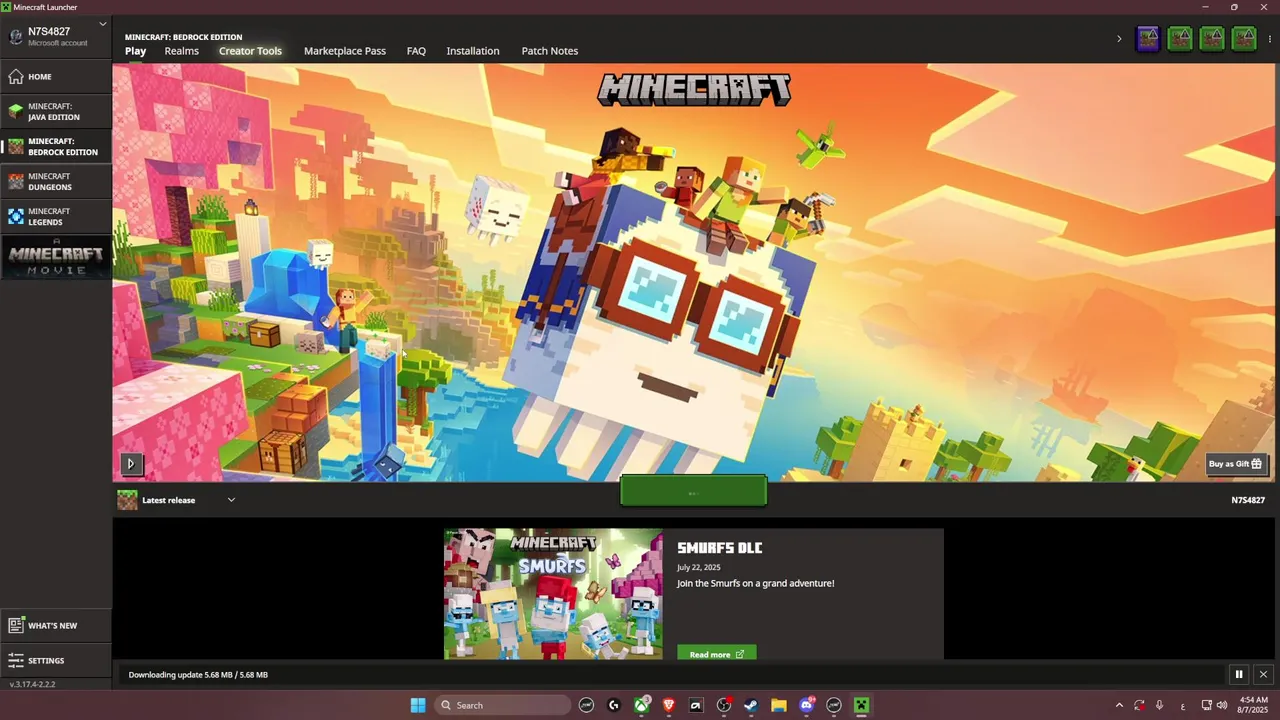Click the grass block icon beside Latest release
This screenshot has height=720, width=1280.
(127, 500)
